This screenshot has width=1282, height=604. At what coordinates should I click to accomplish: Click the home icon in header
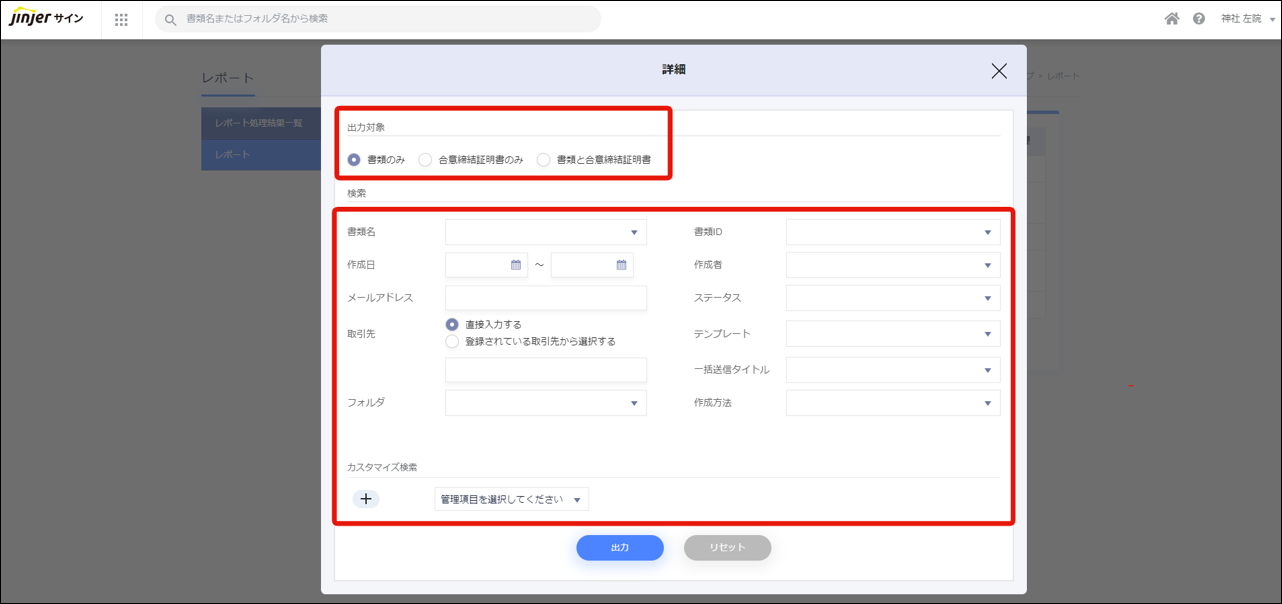click(x=1172, y=19)
